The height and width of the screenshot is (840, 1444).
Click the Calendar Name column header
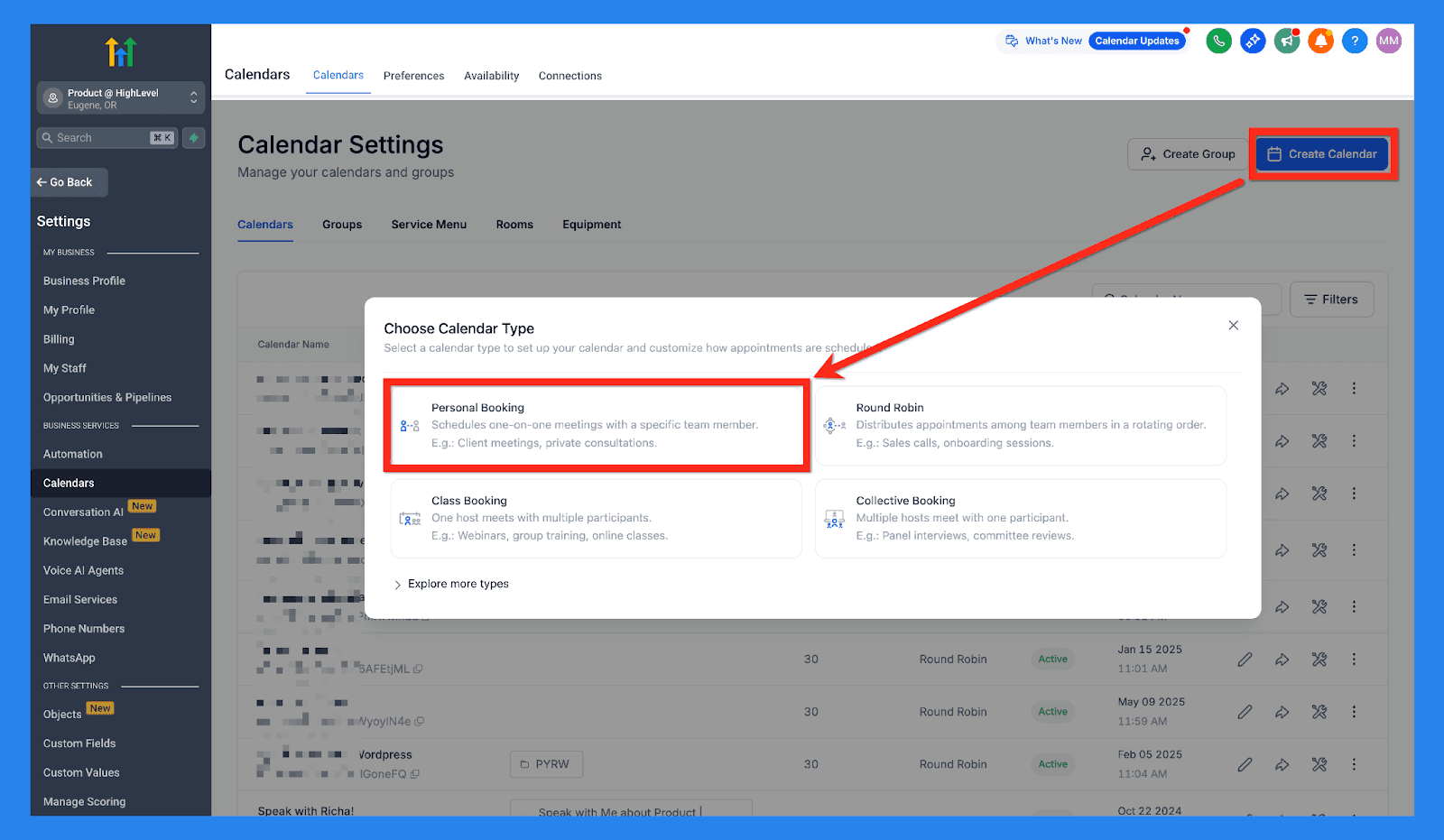pyautogui.click(x=293, y=345)
